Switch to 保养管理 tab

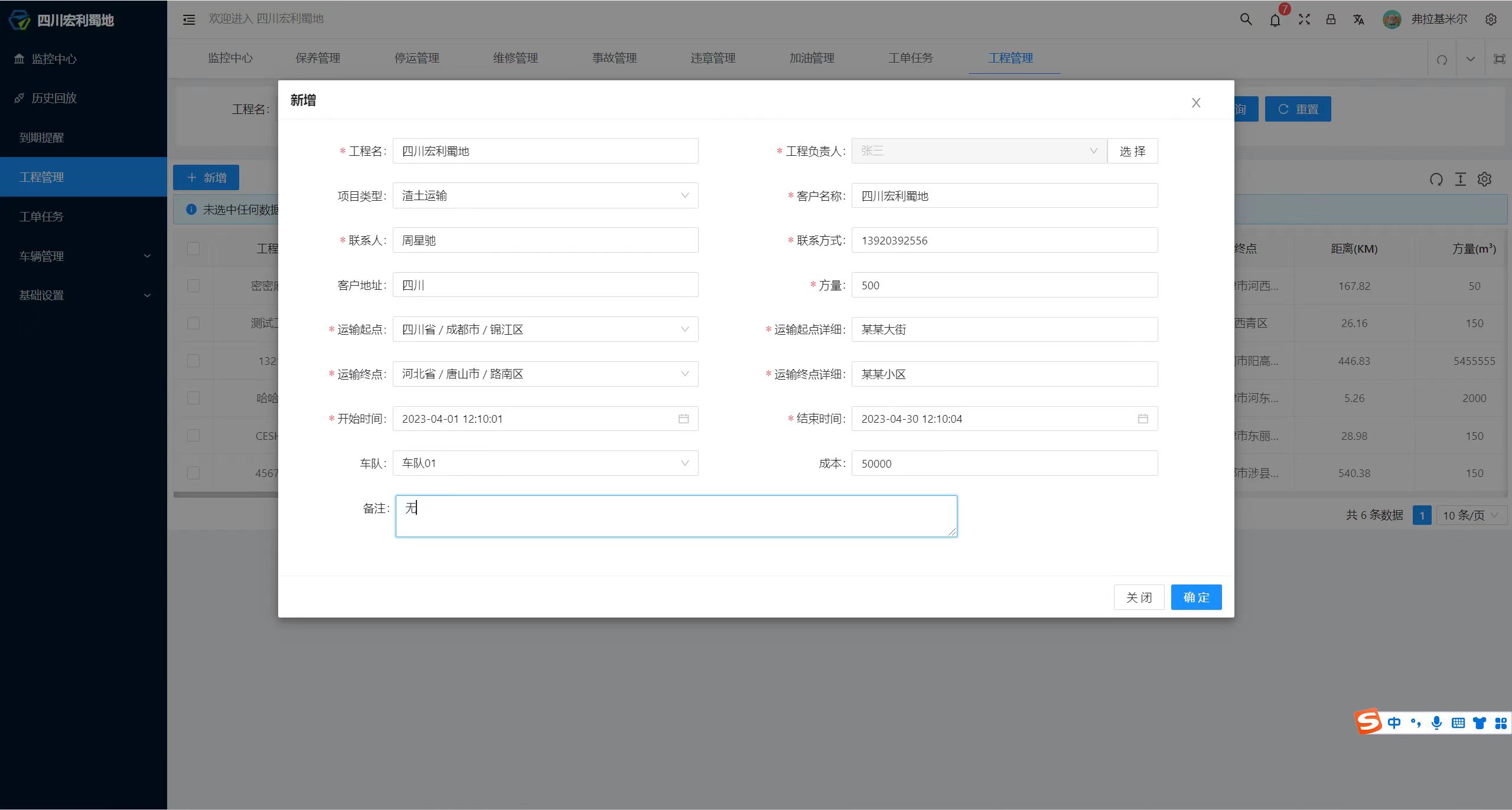point(318,58)
